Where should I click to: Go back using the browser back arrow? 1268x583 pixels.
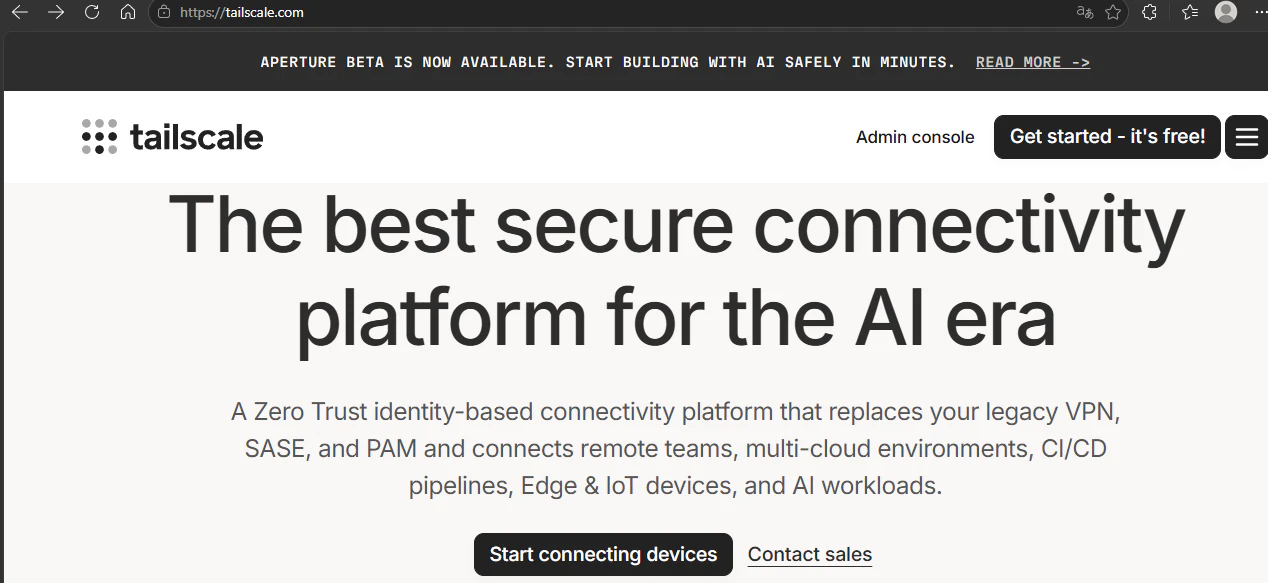[x=19, y=12]
